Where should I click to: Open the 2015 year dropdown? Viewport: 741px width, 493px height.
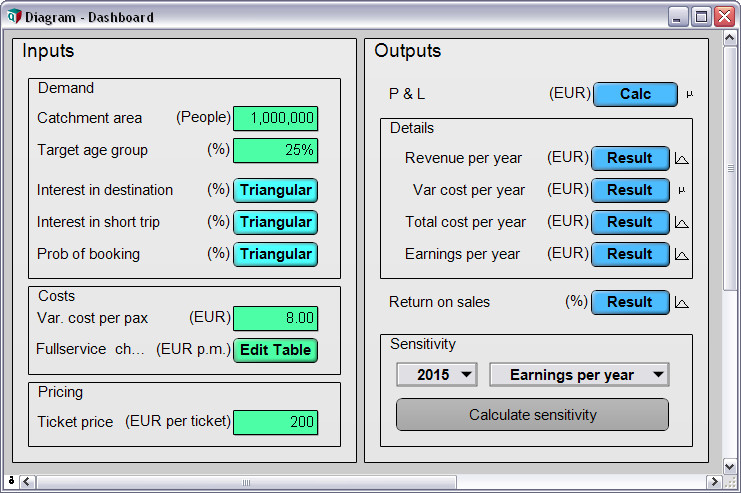point(436,375)
